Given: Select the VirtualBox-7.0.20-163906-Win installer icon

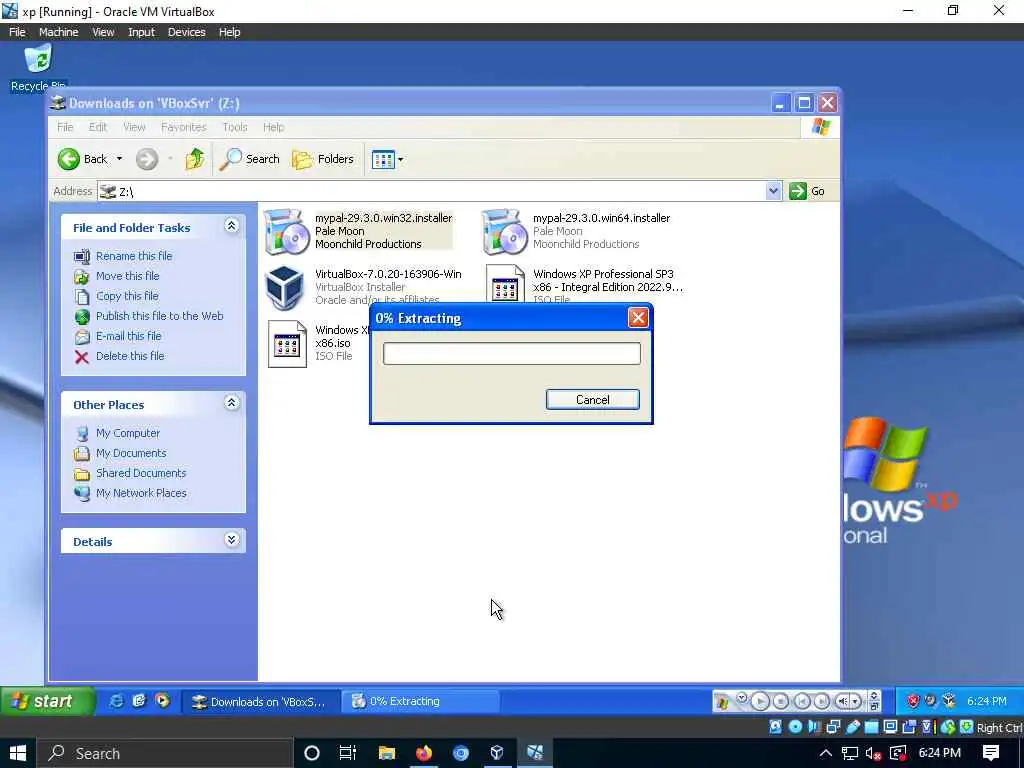Looking at the screenshot, I should [285, 287].
